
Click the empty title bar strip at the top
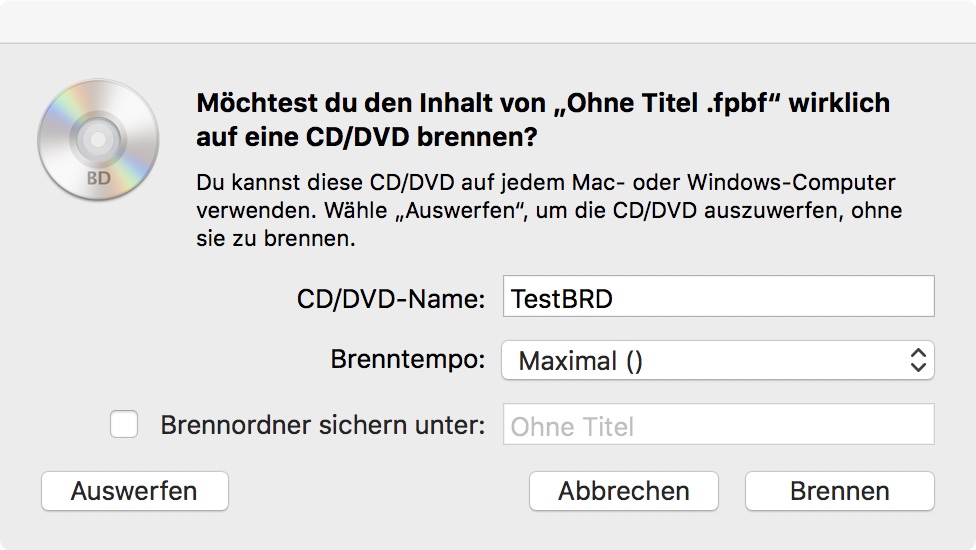tap(488, 21)
